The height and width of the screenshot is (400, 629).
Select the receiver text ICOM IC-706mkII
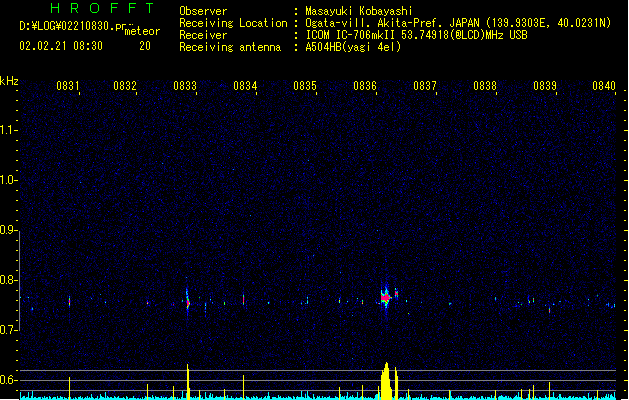(351, 35)
